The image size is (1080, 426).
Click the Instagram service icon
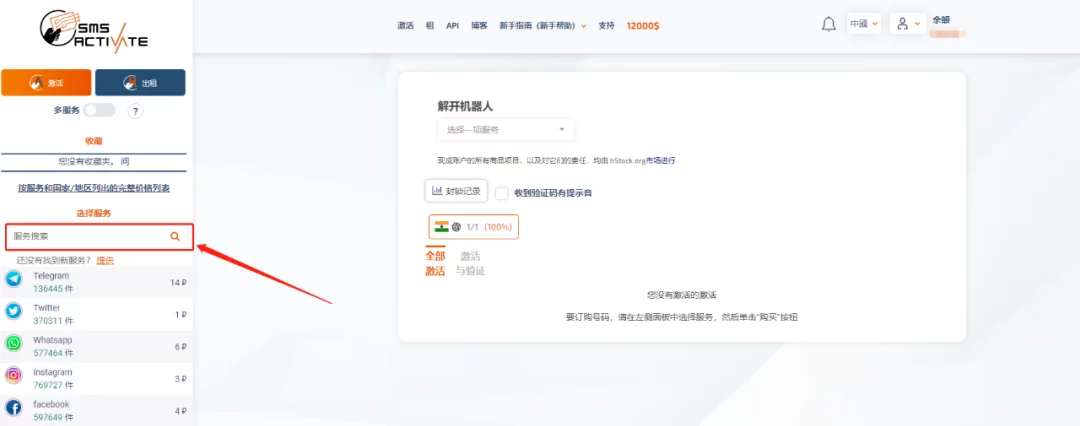13,376
